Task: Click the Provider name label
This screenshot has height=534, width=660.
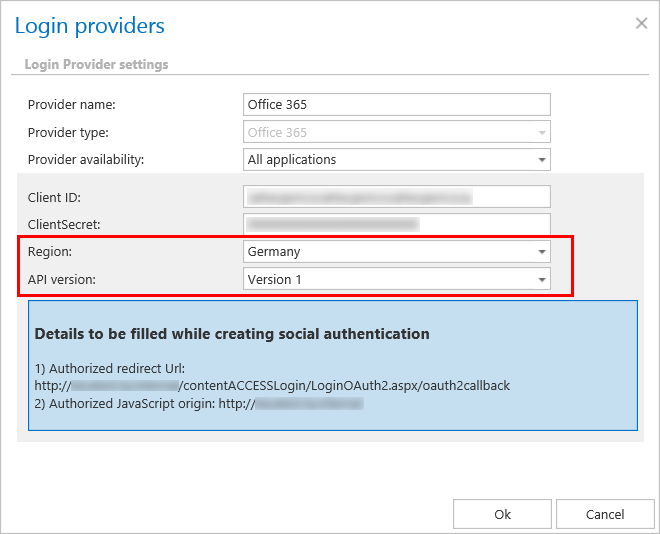Action: (x=72, y=105)
